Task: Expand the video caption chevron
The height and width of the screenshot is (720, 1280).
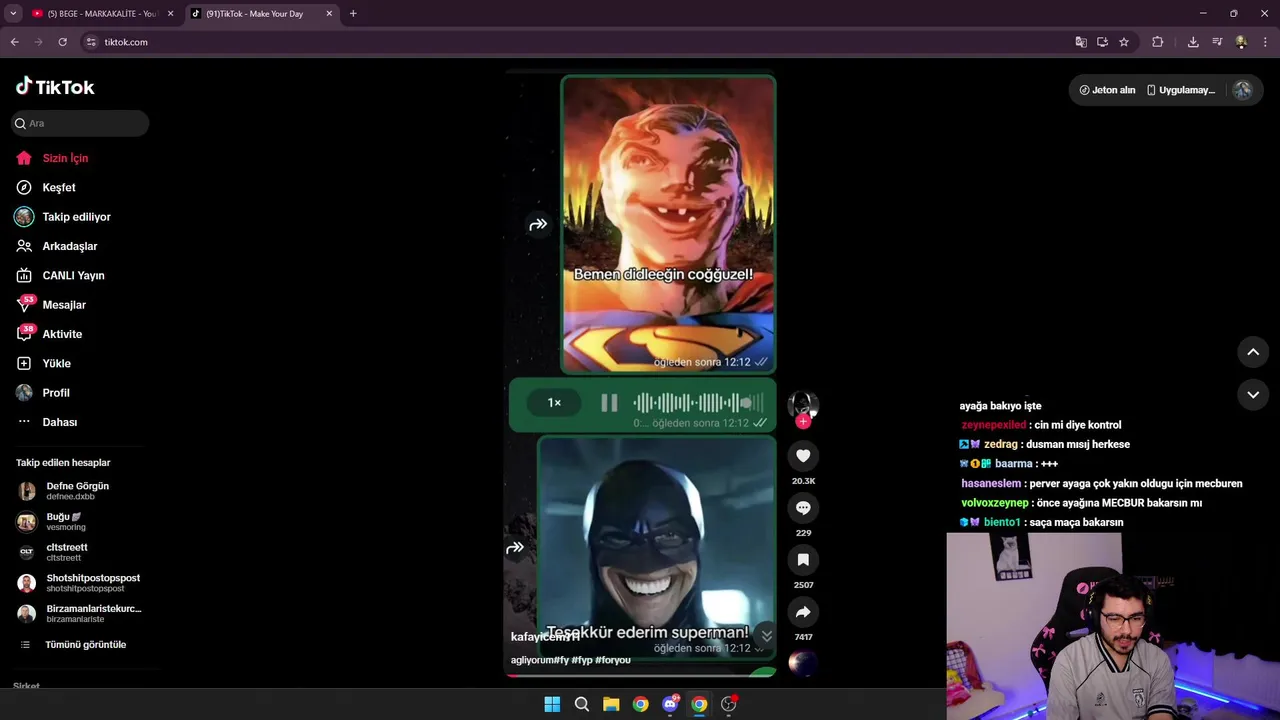Action: 766,636
